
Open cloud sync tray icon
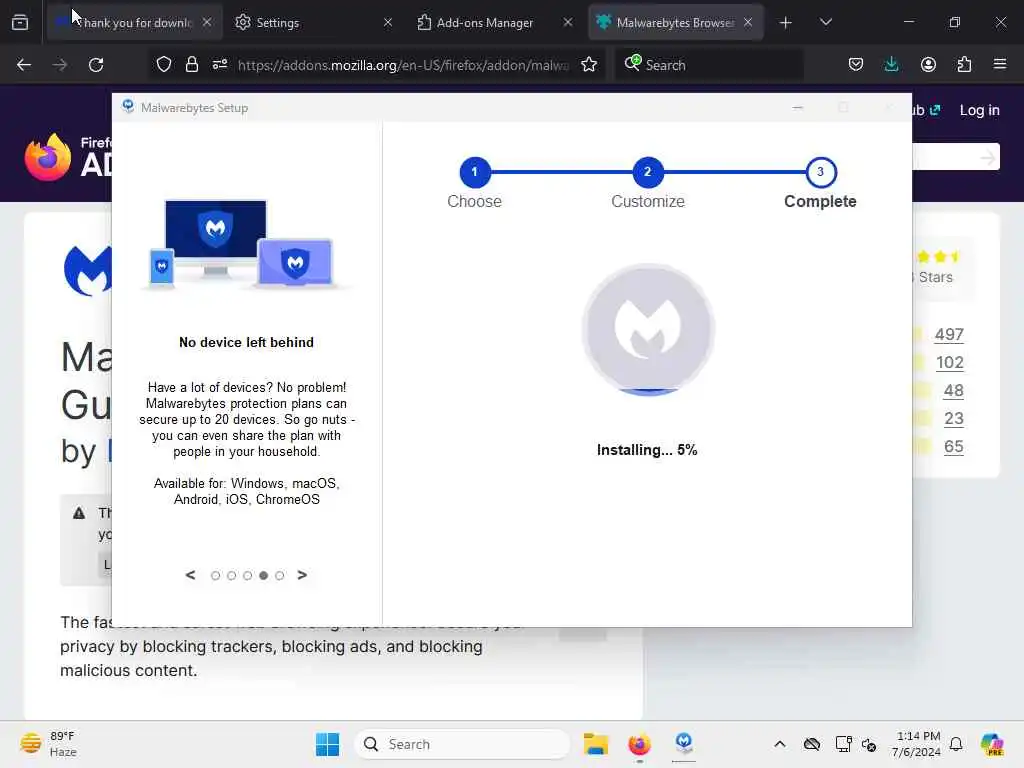812,744
